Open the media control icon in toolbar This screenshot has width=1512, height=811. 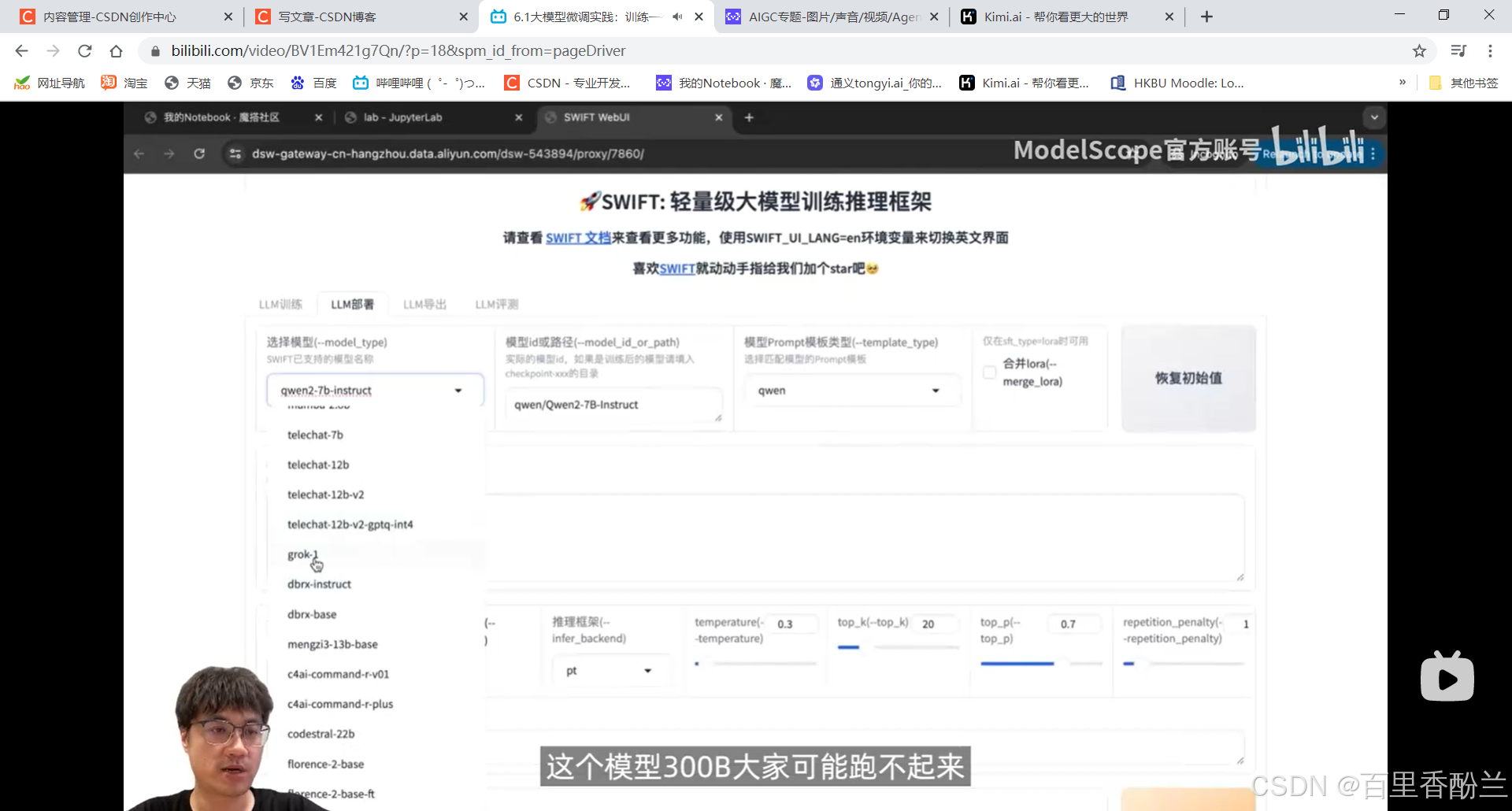[x=1458, y=51]
